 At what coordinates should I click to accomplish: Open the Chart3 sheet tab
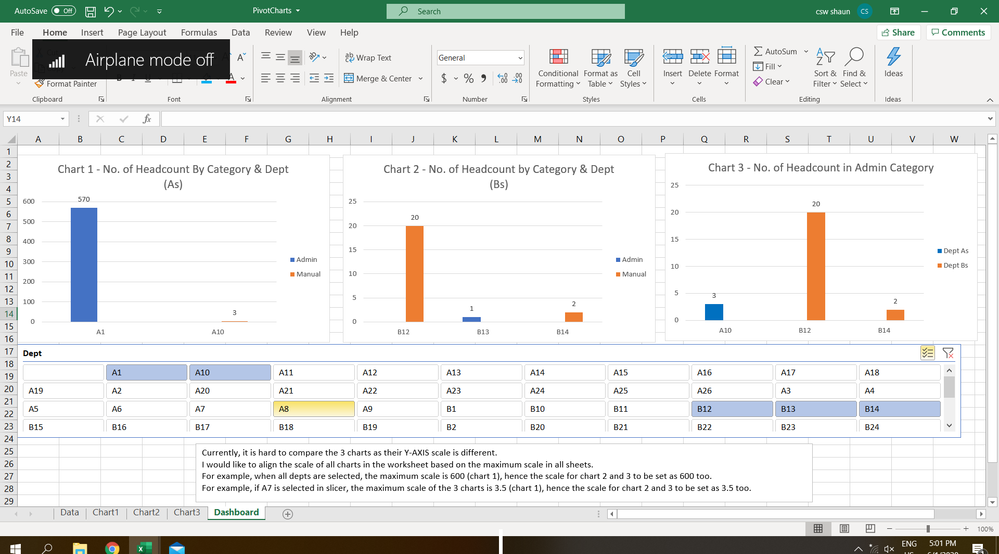187,513
